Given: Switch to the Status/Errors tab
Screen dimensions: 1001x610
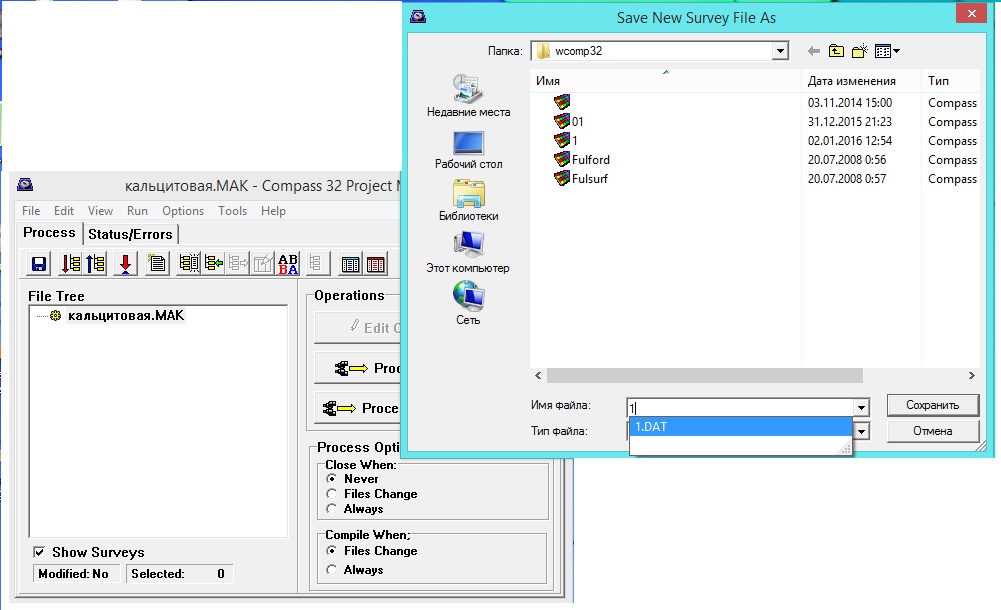Looking at the screenshot, I should [130, 234].
